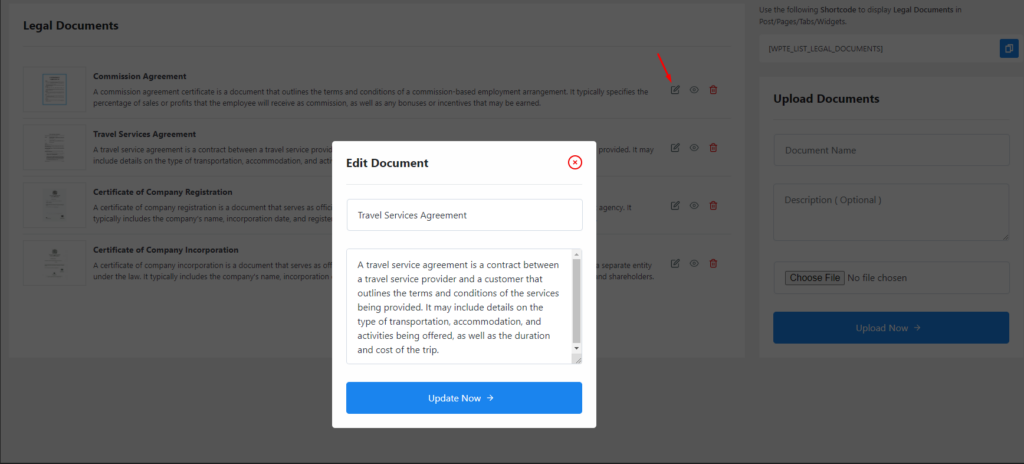Click the description scrollbar down arrow
Image resolution: width=1024 pixels, height=464 pixels.
click(576, 348)
